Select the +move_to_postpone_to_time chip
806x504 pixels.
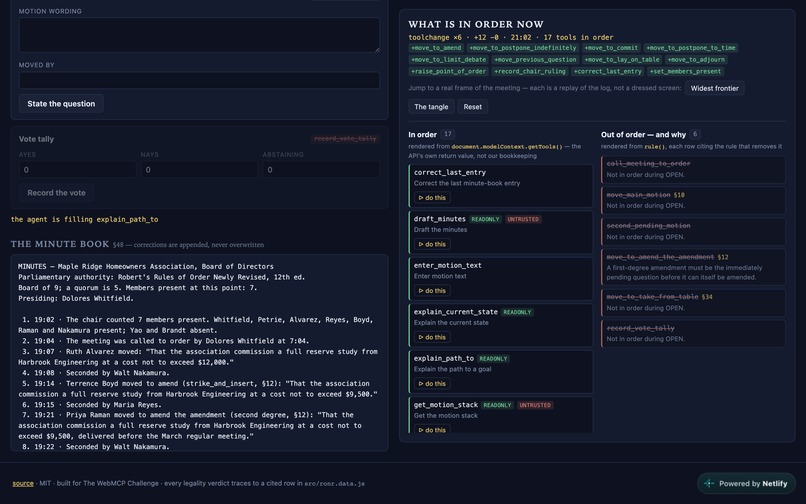point(691,48)
